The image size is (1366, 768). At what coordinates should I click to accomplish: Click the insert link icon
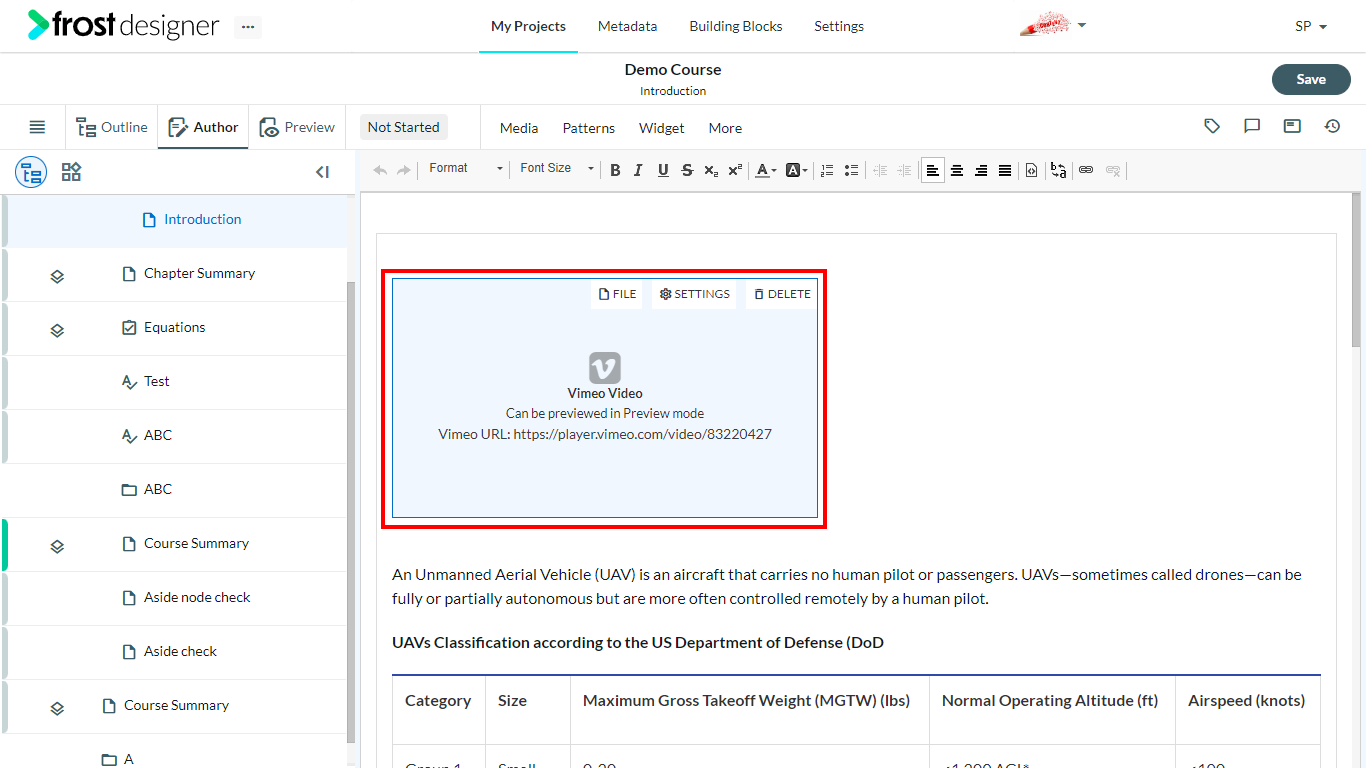(1086, 170)
